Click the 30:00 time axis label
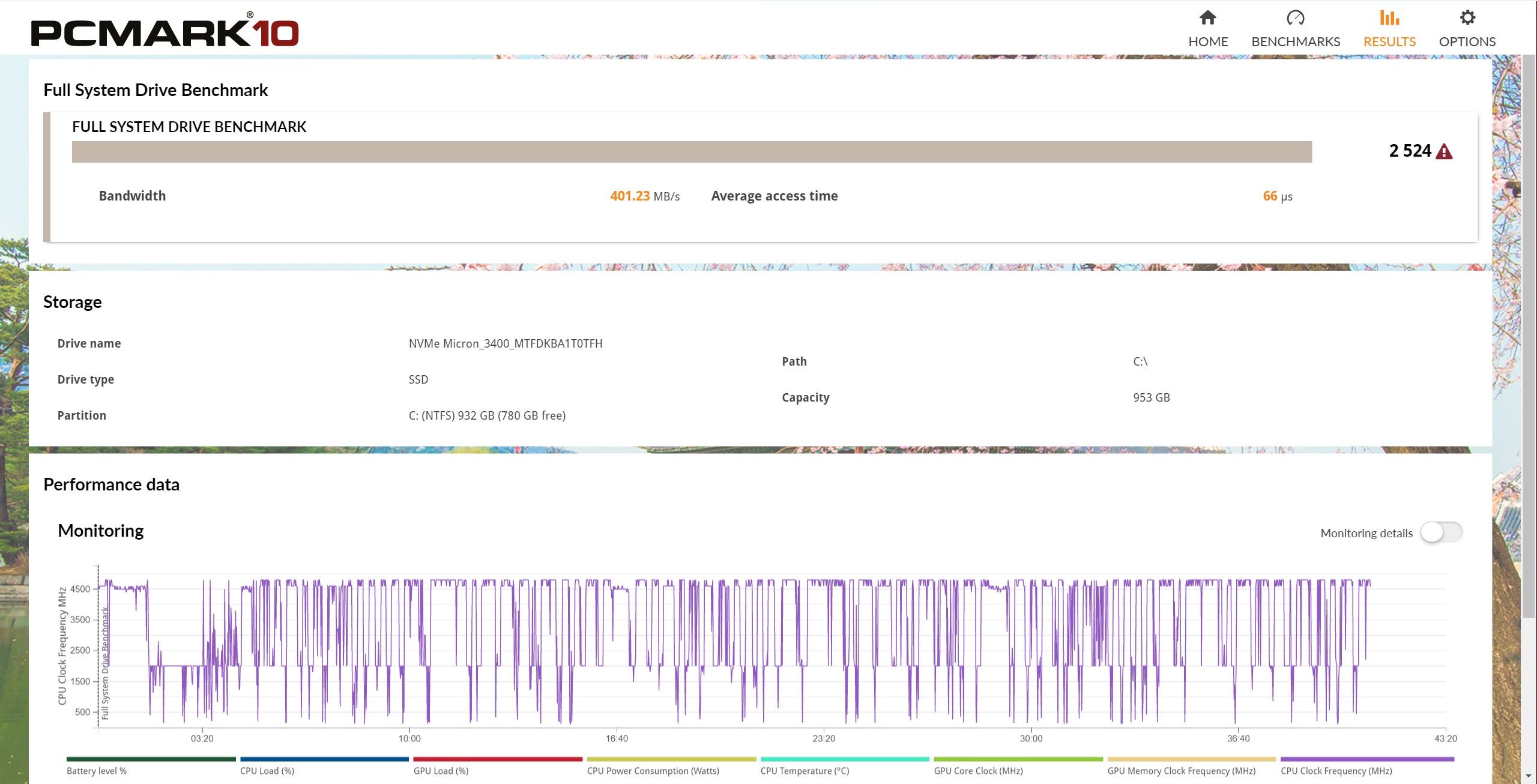The width and height of the screenshot is (1537, 784). tap(1031, 738)
